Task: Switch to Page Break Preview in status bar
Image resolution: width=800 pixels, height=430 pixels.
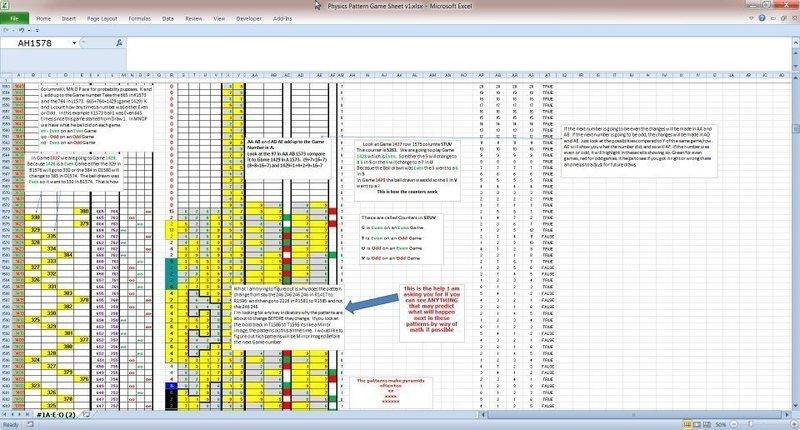Action: pyautogui.click(x=707, y=424)
